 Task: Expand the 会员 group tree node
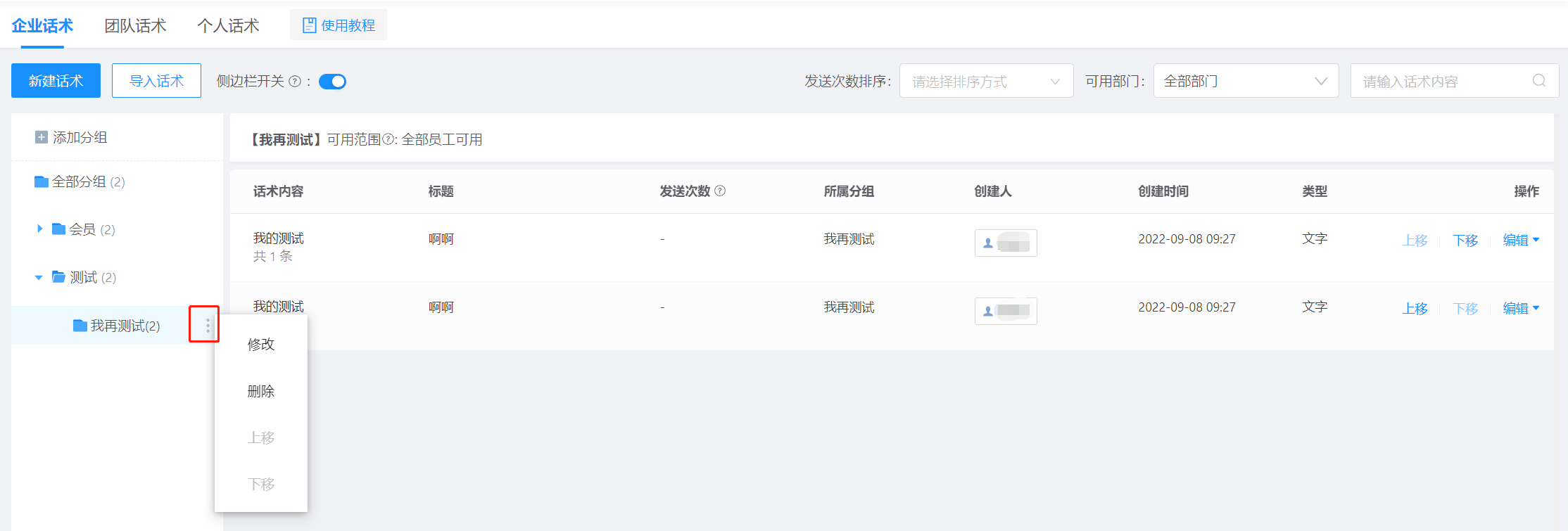(x=39, y=229)
